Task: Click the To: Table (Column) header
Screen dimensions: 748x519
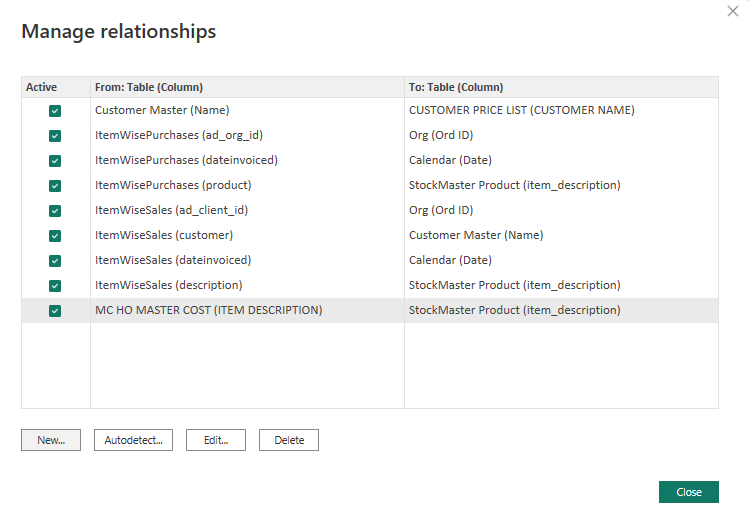Action: (561, 87)
